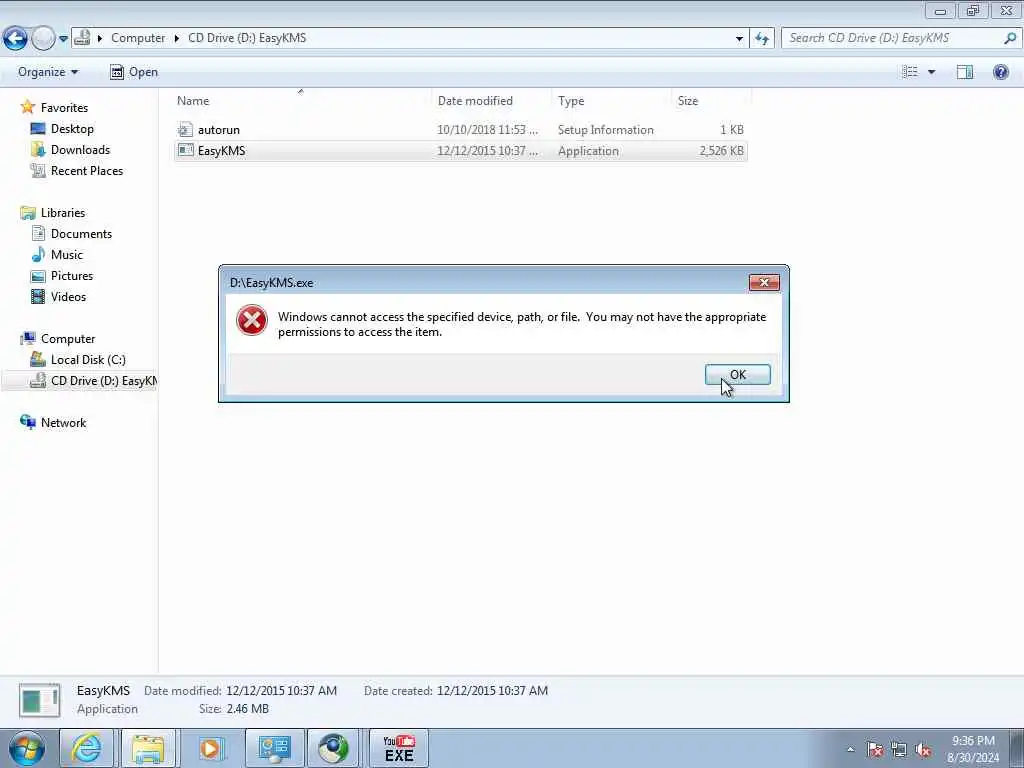
Task: Open the Music library
Action: [67, 255]
